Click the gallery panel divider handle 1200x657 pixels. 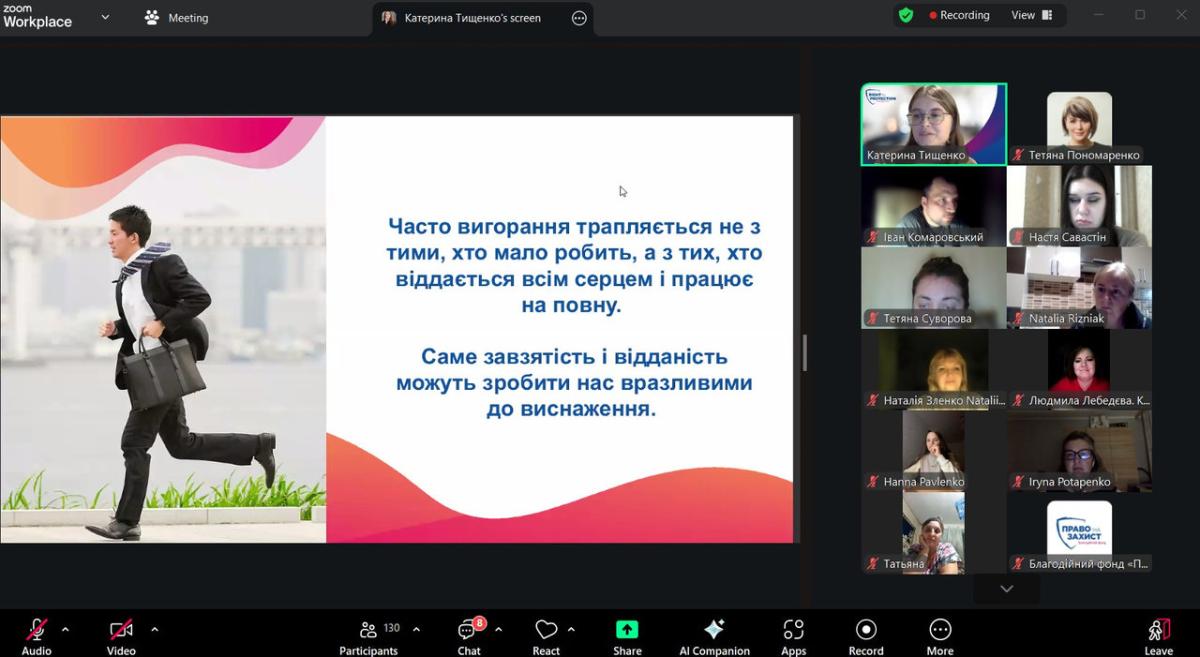point(804,353)
